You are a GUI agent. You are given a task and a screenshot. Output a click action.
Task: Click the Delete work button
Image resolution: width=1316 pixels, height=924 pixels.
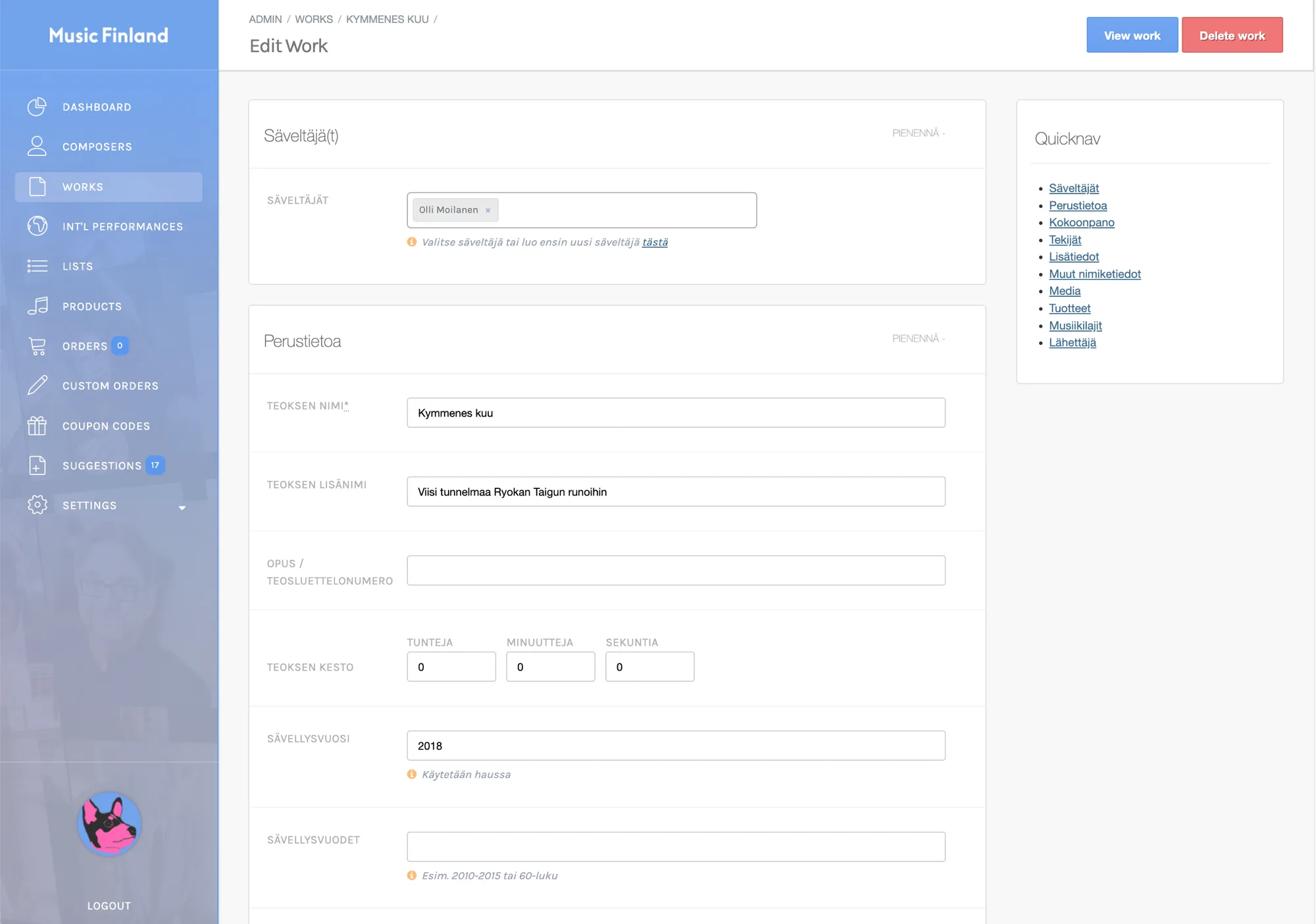[1232, 35]
